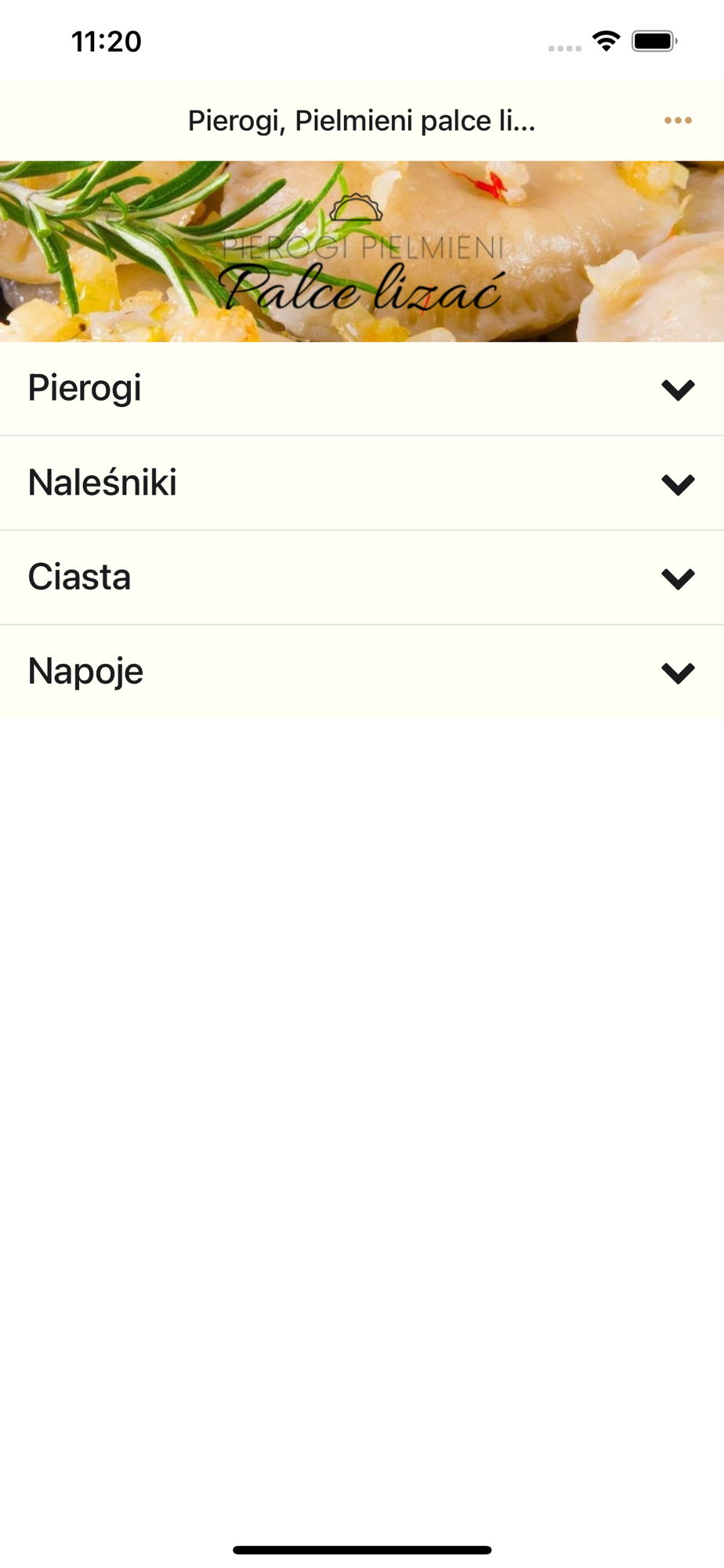Open the three-dot more options menu

[678, 121]
